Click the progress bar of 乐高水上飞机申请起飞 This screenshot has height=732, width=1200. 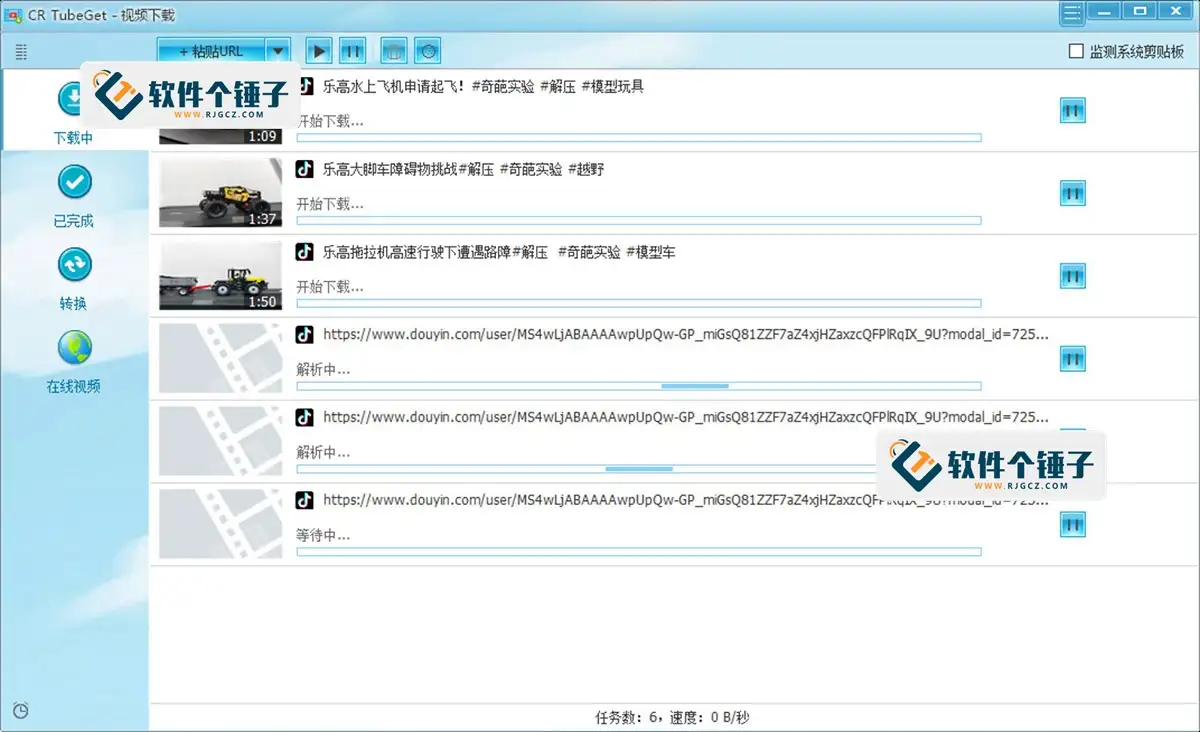tap(639, 138)
